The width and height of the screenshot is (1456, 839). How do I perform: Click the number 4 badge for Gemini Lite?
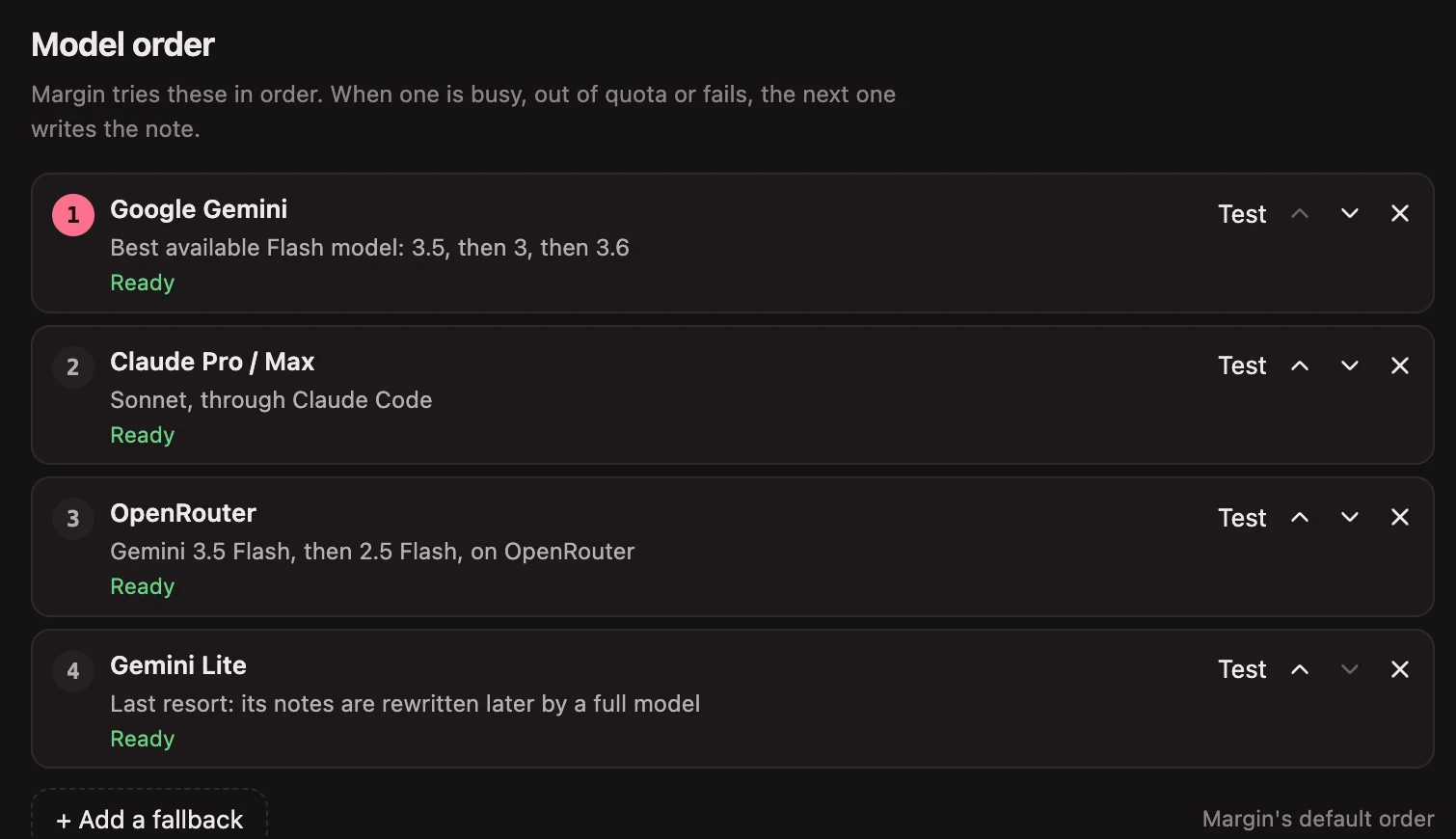(73, 671)
